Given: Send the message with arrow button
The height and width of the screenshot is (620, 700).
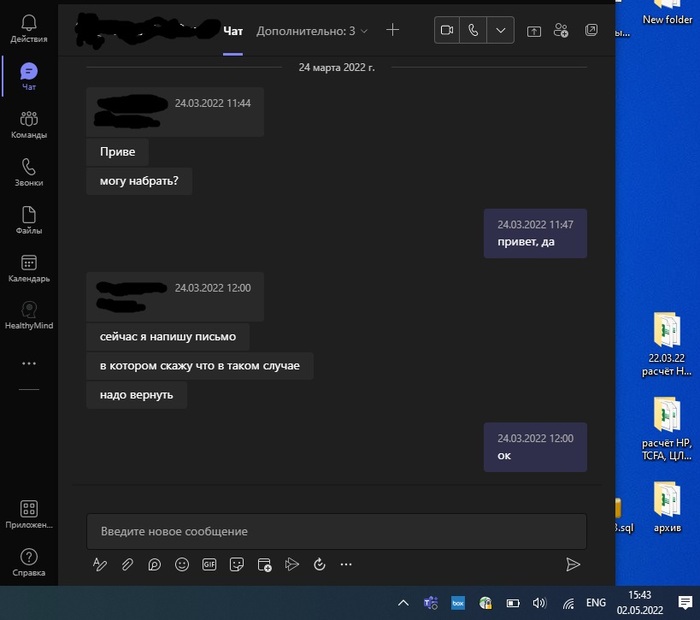Looking at the screenshot, I should pyautogui.click(x=573, y=565).
